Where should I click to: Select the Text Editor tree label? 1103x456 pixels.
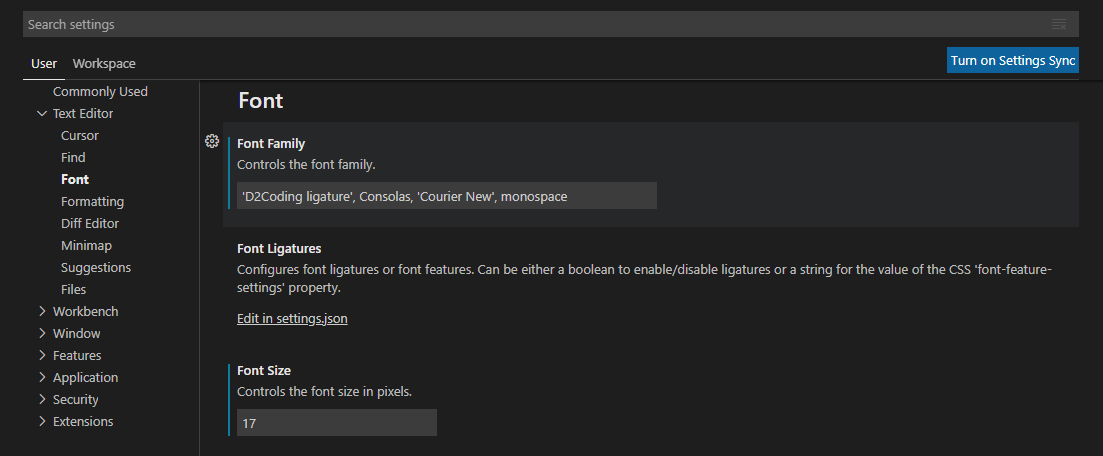83,113
